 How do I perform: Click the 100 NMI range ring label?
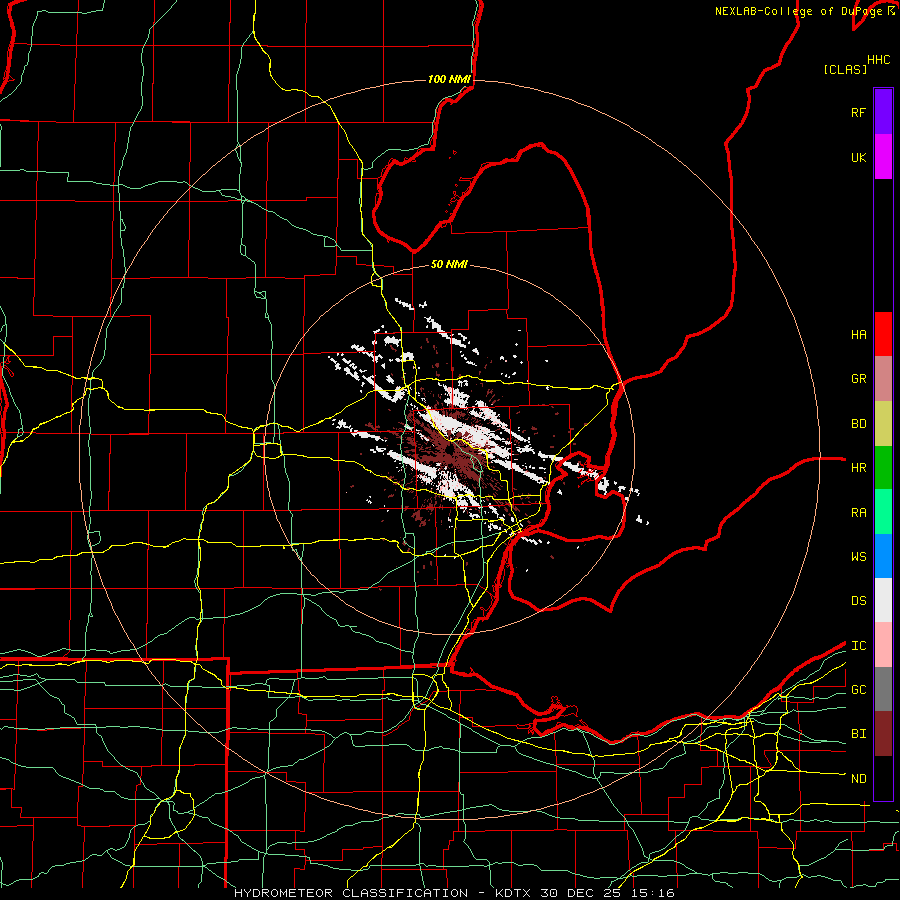449,79
